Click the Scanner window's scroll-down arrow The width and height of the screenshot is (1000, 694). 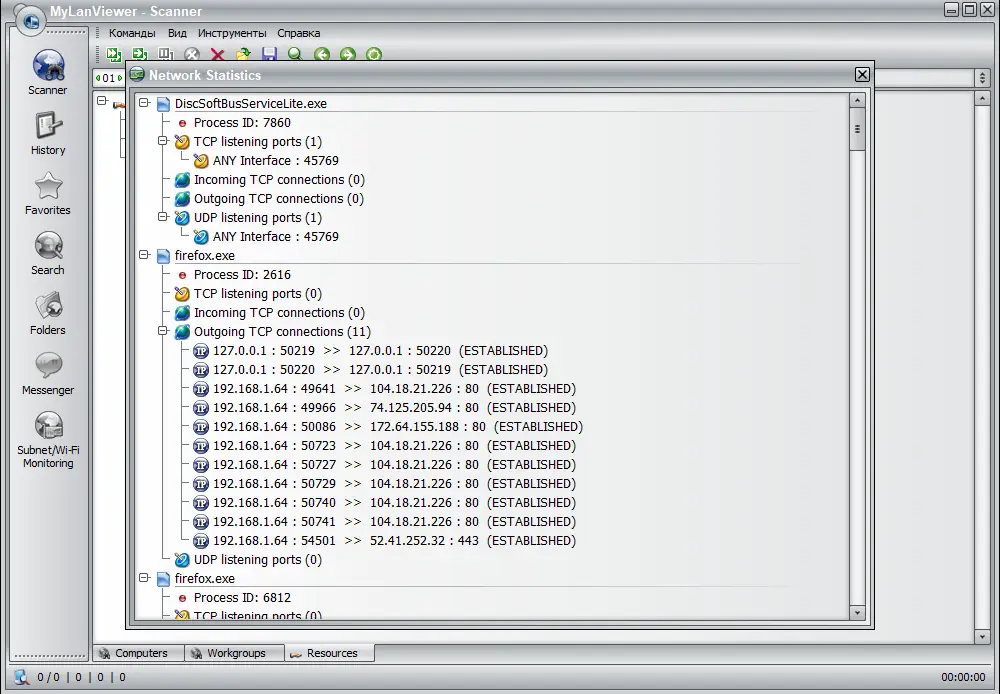coord(982,636)
